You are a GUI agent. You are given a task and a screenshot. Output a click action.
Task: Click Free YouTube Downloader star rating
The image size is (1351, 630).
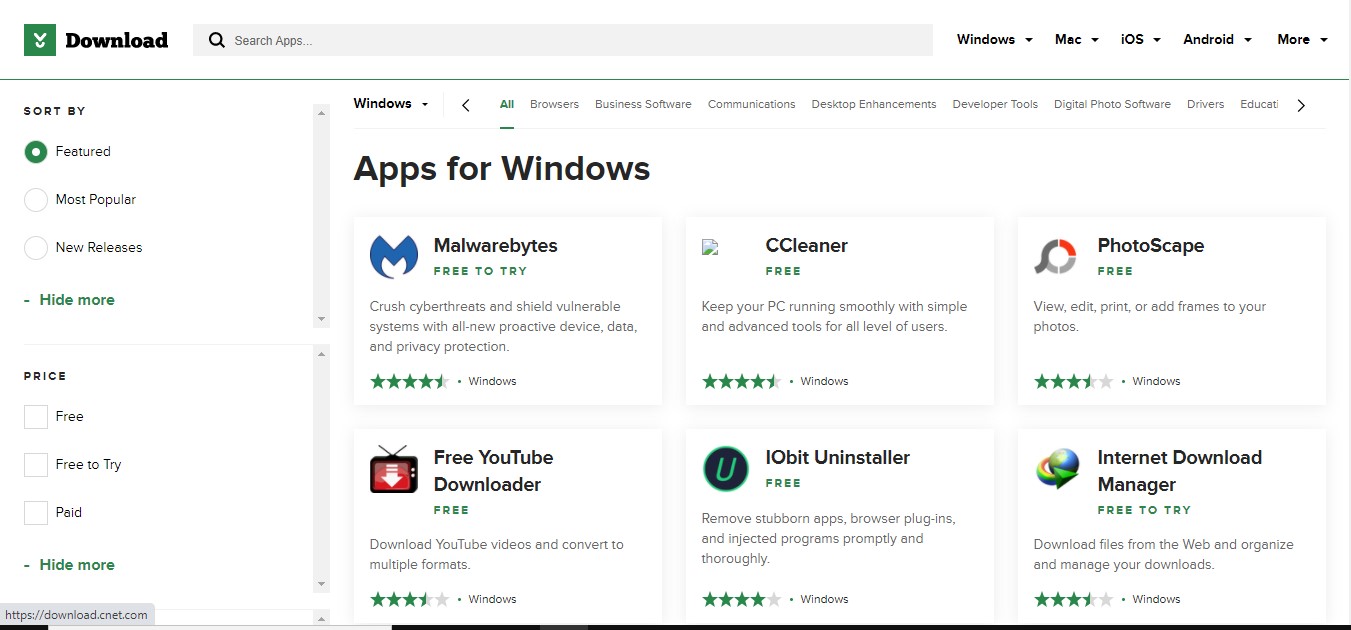tap(409, 599)
